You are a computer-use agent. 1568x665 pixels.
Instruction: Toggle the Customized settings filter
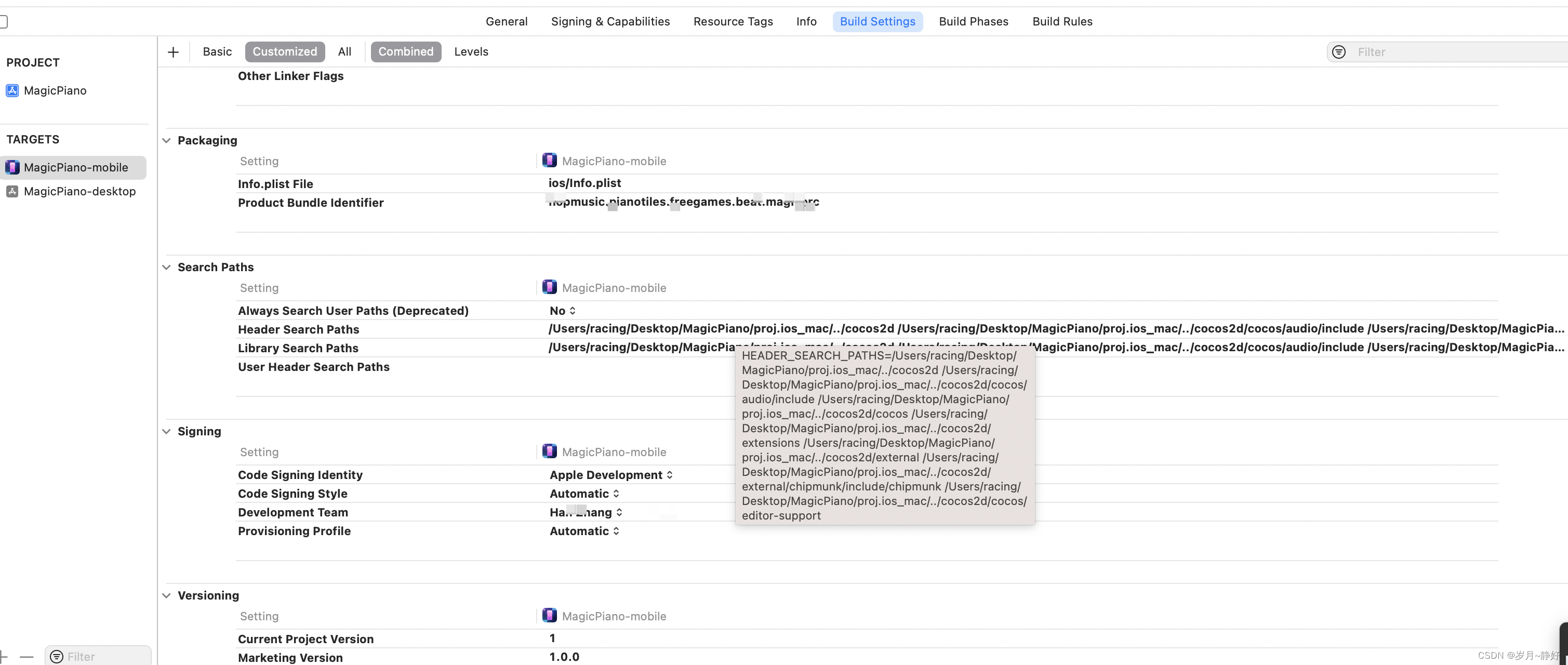coord(284,52)
